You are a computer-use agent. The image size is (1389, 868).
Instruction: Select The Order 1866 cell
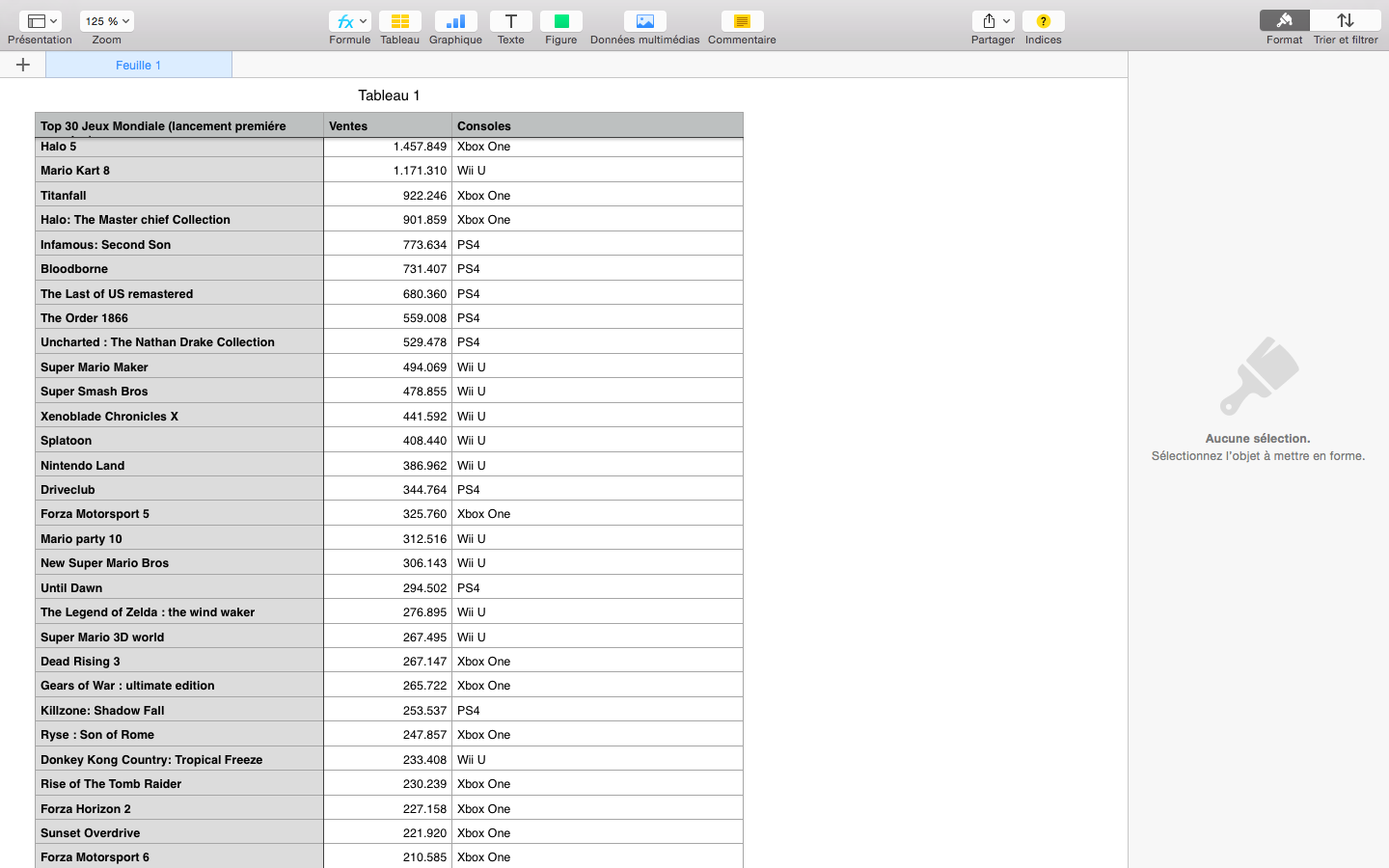tap(179, 317)
